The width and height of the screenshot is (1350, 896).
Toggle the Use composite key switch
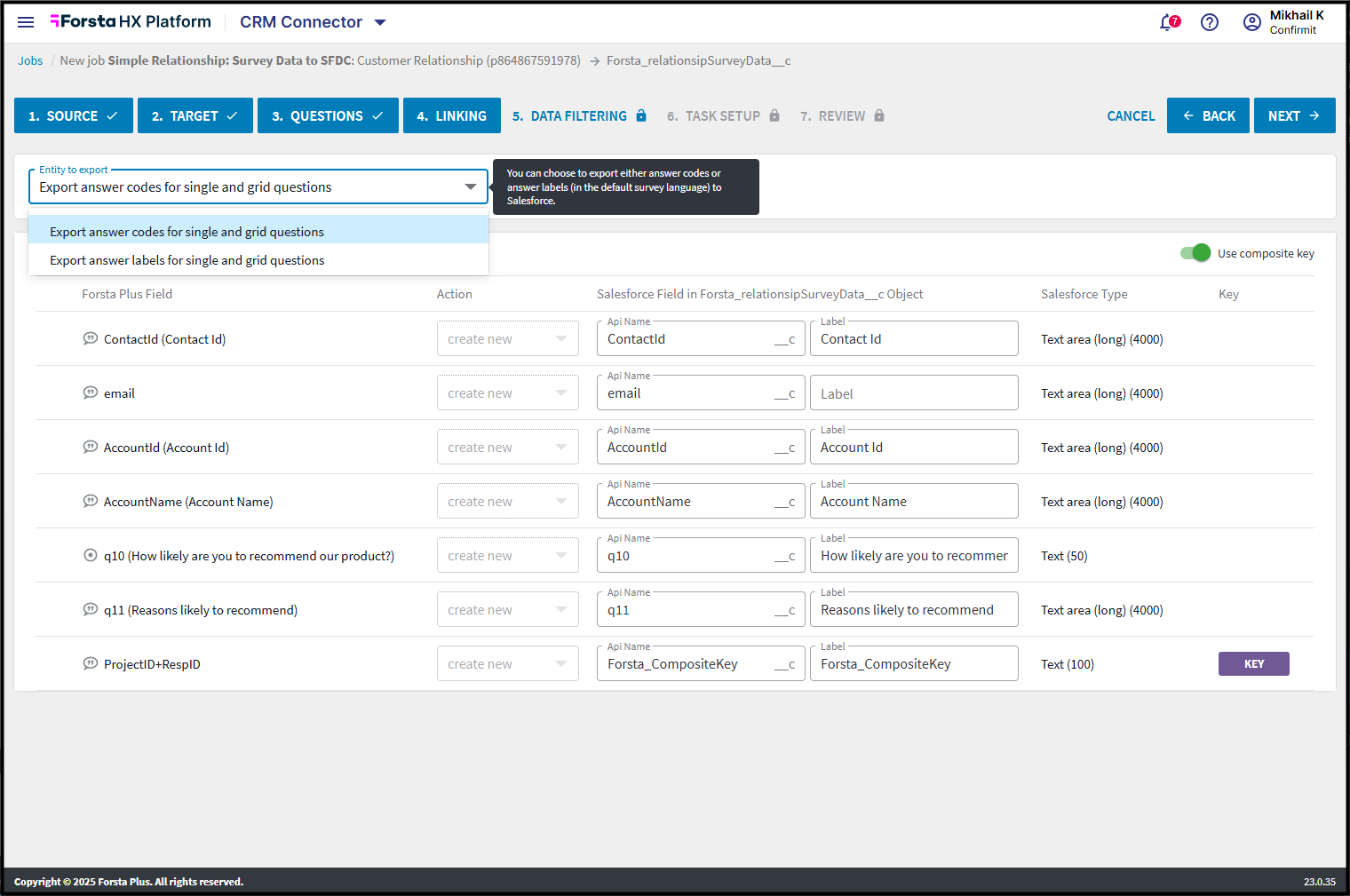[1195, 253]
